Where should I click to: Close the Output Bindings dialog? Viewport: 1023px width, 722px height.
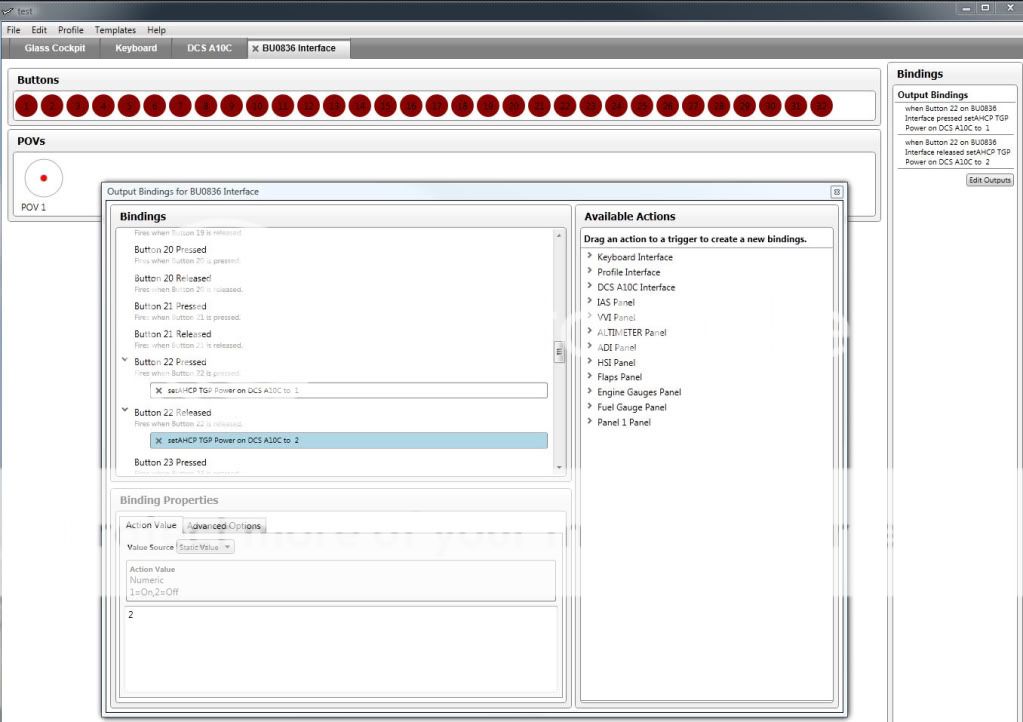[836, 191]
